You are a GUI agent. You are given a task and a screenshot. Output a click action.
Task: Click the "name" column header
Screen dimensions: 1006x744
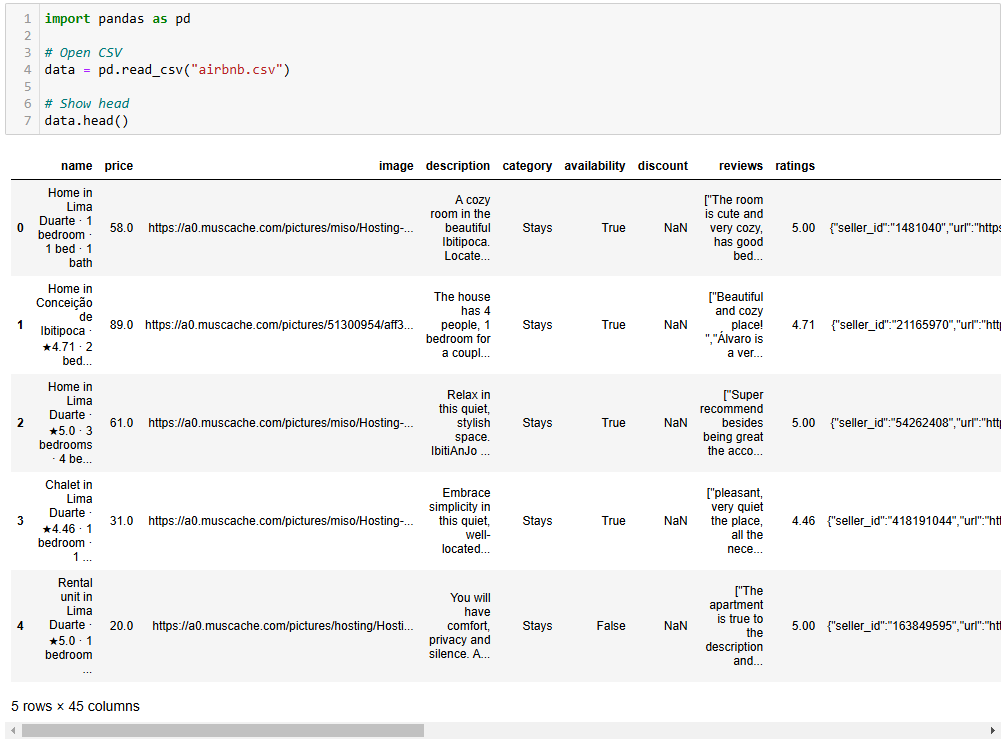pyautogui.click(x=77, y=165)
